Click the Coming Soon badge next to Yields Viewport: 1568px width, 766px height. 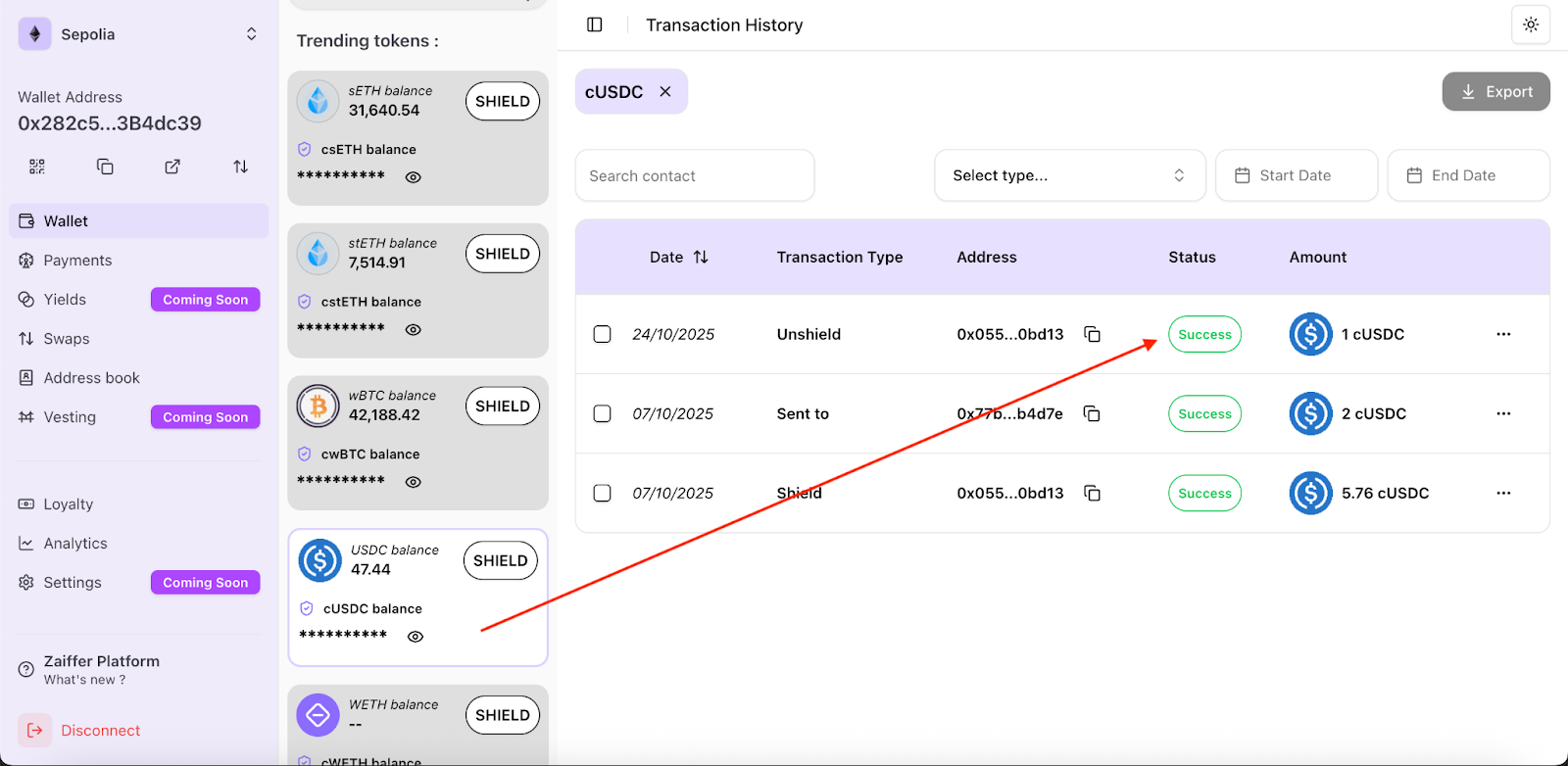(x=206, y=300)
